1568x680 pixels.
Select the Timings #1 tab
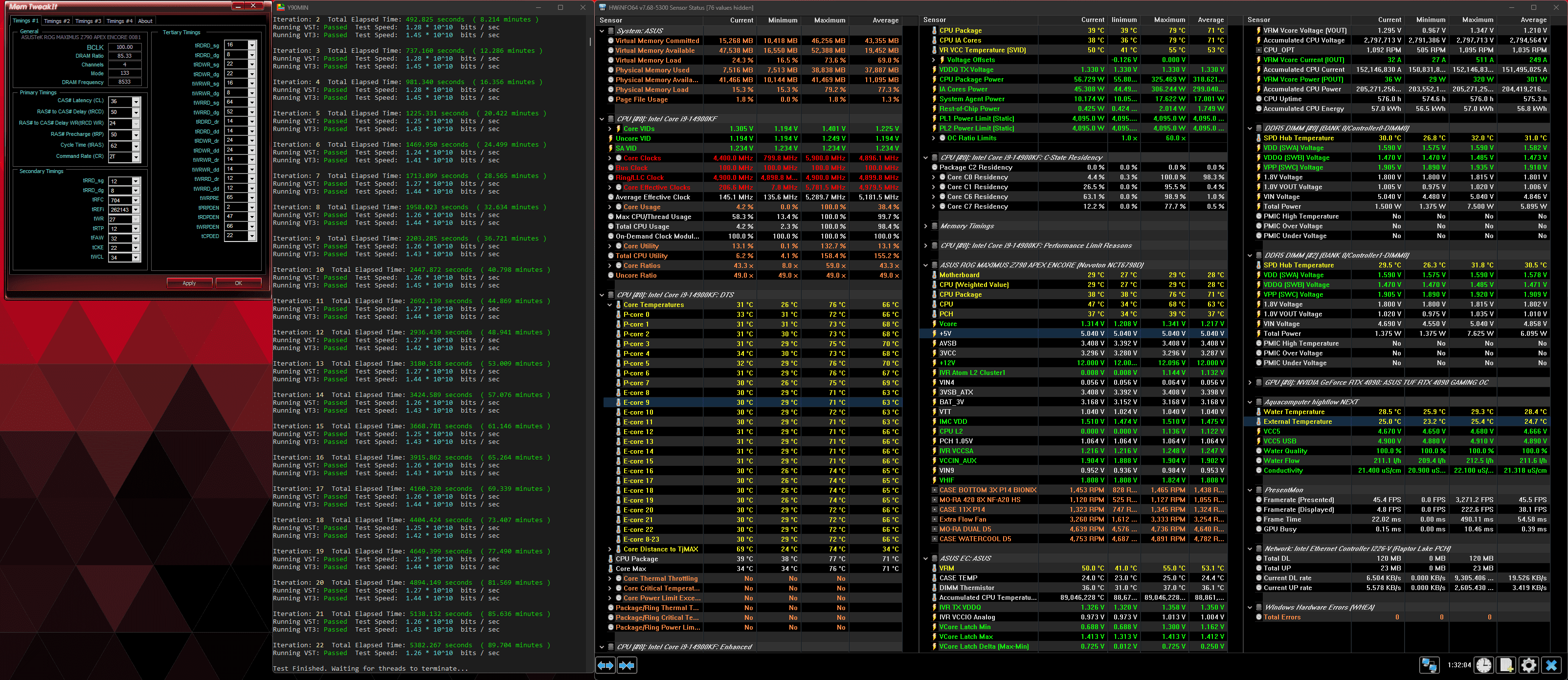[x=25, y=21]
